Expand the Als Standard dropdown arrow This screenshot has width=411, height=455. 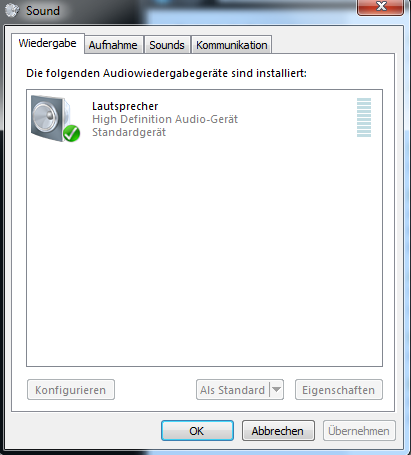(x=277, y=389)
